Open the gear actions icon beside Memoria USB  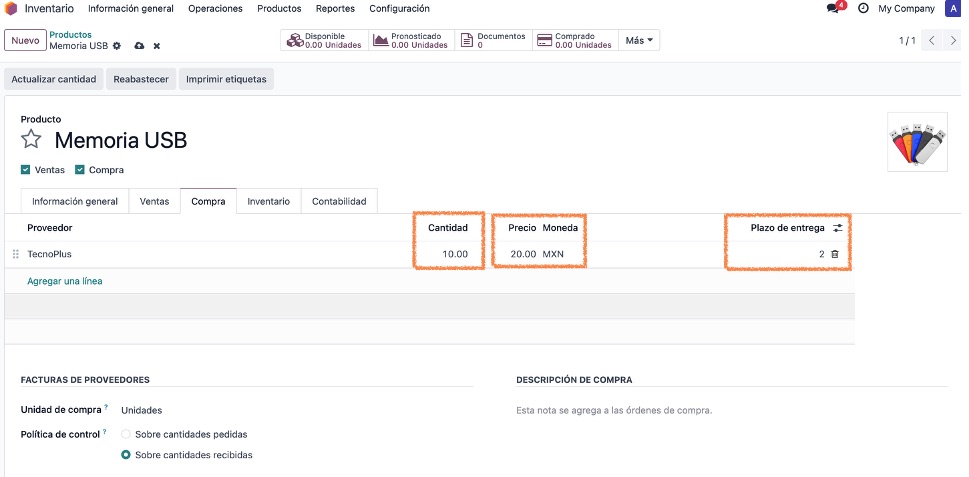pyautogui.click(x=117, y=46)
